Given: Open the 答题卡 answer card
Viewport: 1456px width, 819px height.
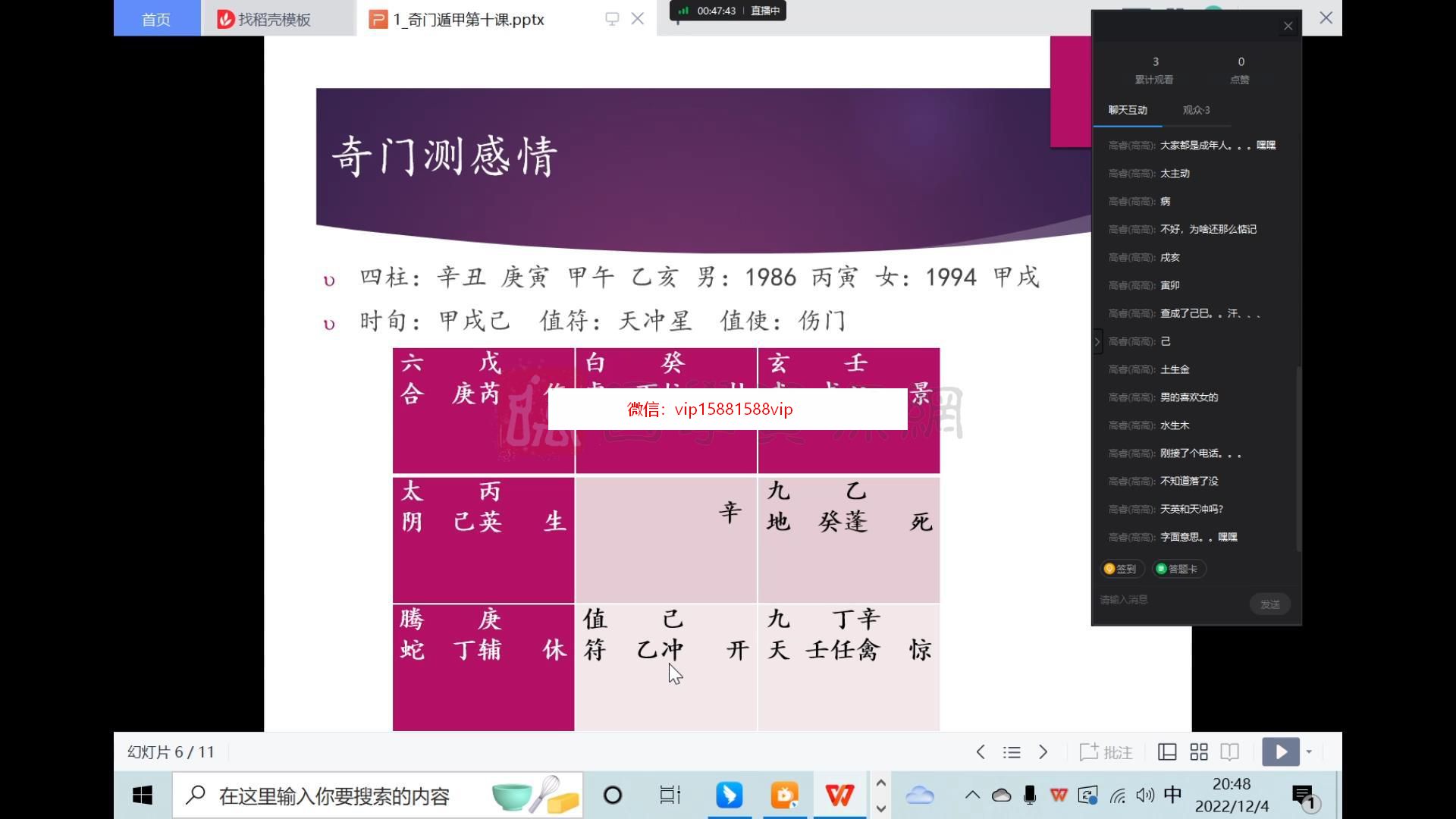Looking at the screenshot, I should pos(1178,569).
